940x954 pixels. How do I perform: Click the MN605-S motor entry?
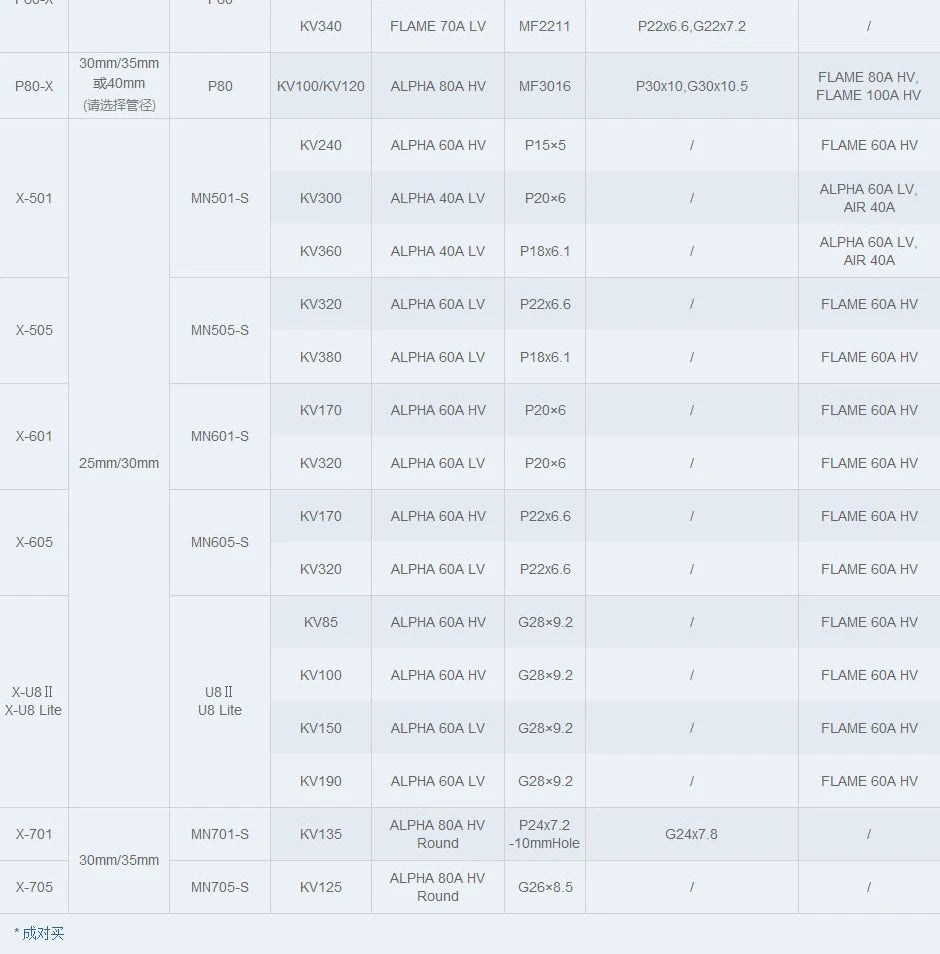pyautogui.click(x=220, y=543)
